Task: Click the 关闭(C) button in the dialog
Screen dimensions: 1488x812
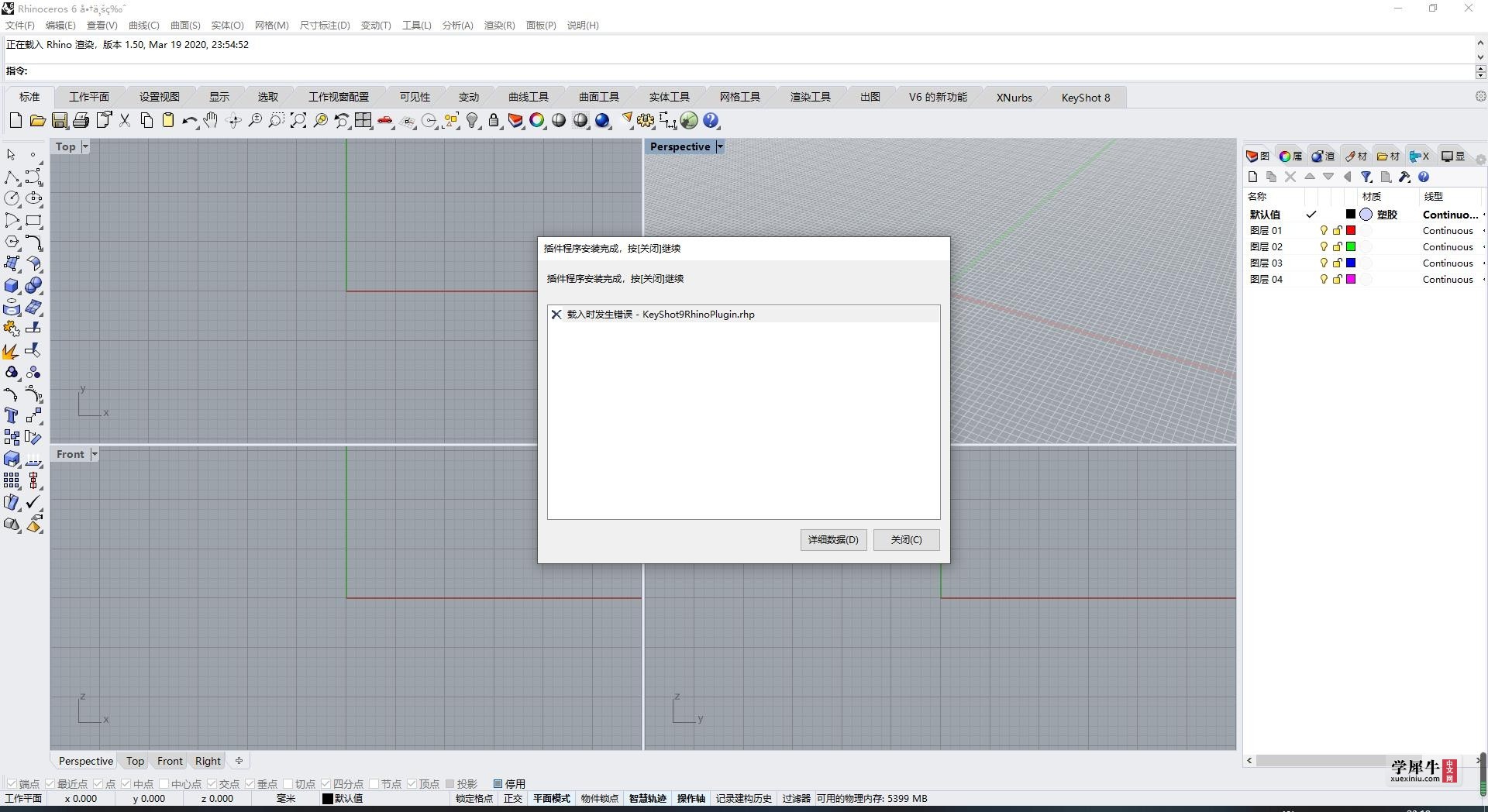Action: (907, 539)
